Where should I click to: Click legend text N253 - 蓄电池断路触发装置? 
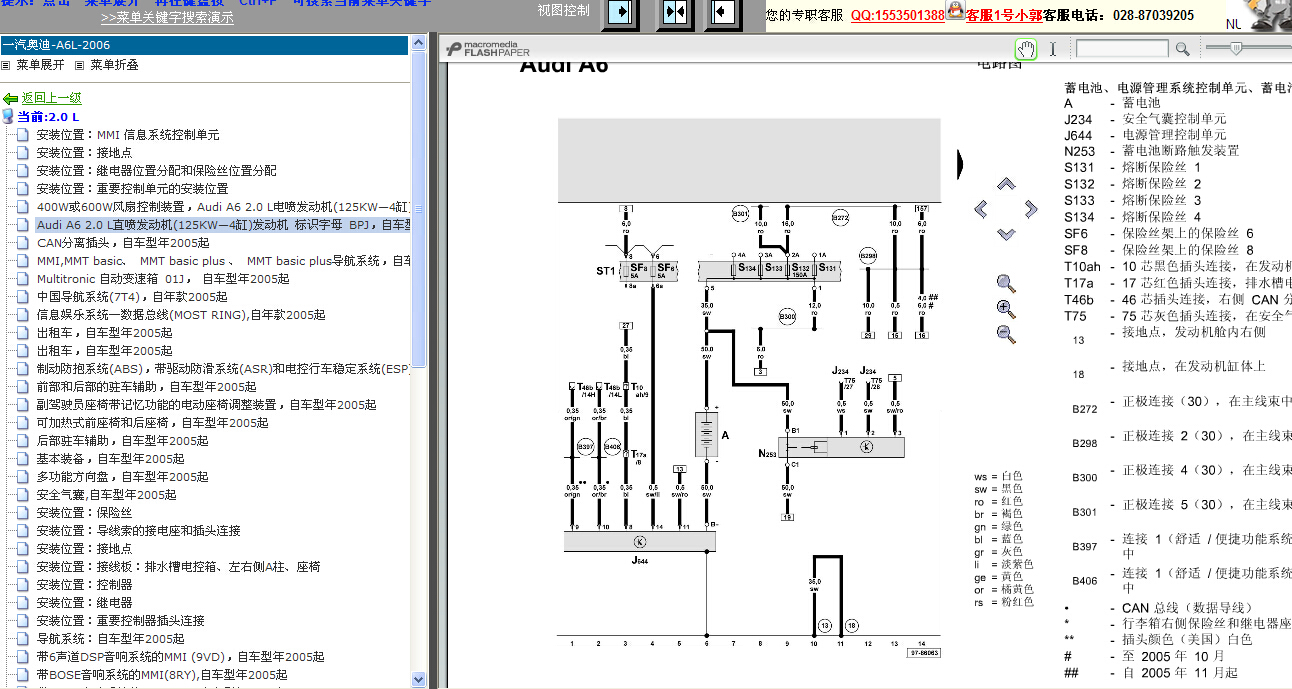point(1151,151)
